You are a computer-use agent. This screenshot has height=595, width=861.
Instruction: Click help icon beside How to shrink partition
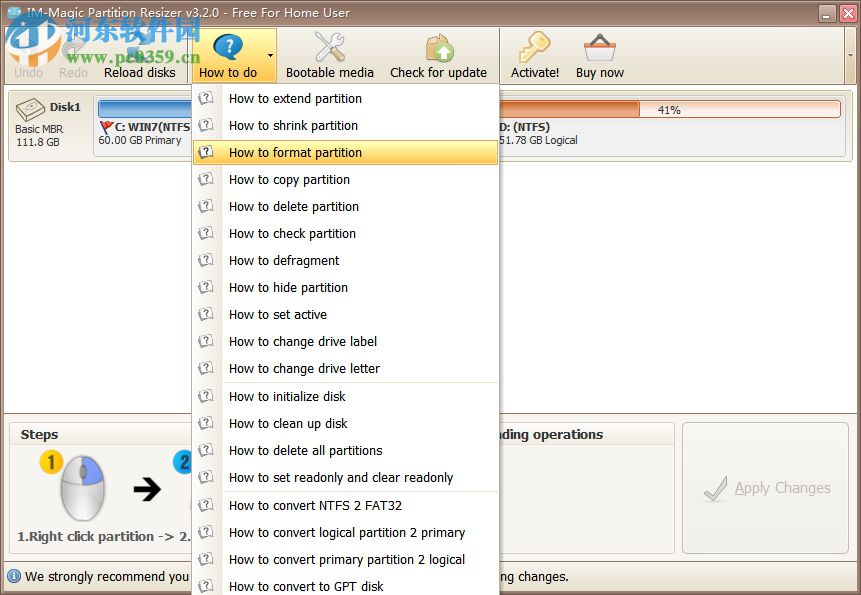click(x=206, y=125)
